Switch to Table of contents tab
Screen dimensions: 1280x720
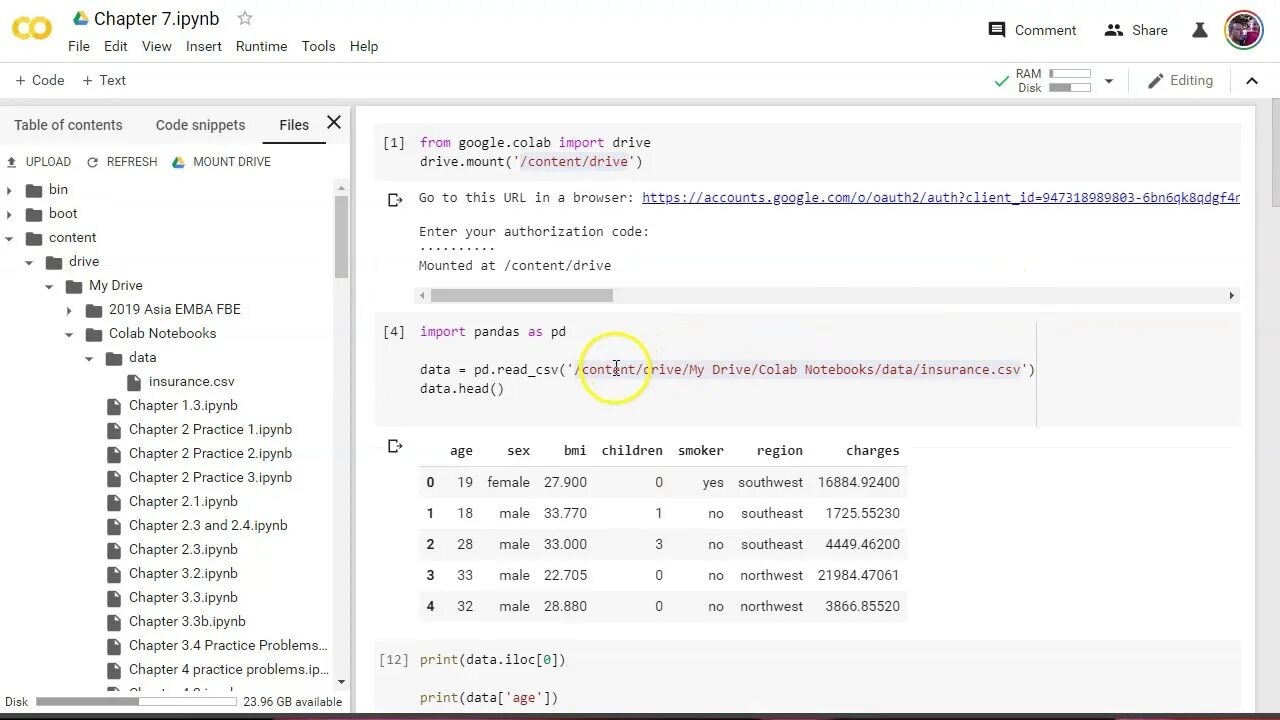tap(68, 125)
